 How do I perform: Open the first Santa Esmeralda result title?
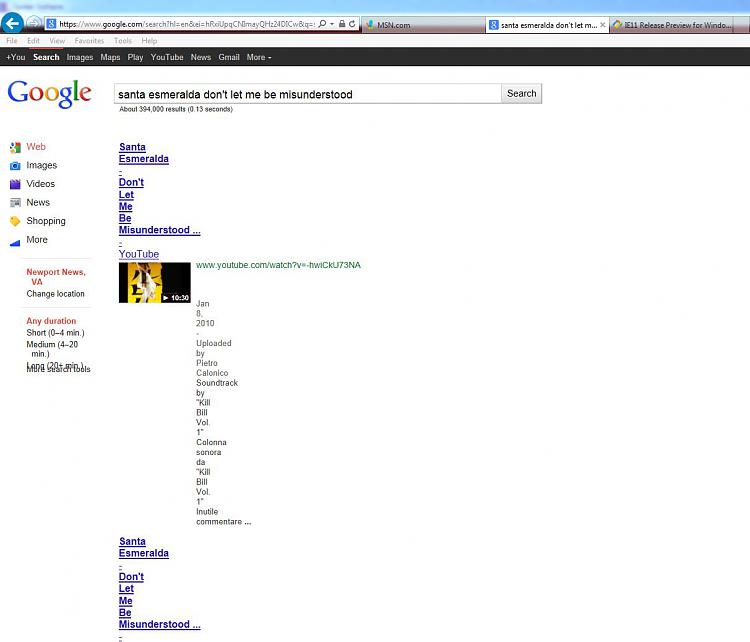coord(159,188)
